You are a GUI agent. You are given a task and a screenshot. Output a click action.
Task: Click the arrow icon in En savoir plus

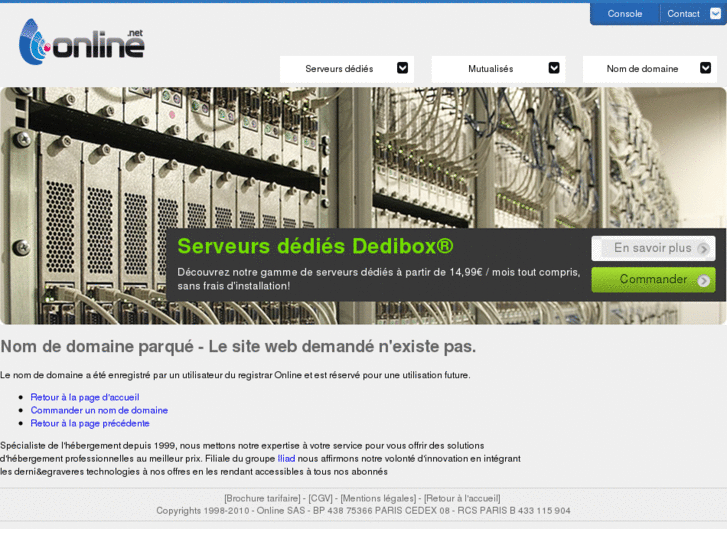pos(703,249)
